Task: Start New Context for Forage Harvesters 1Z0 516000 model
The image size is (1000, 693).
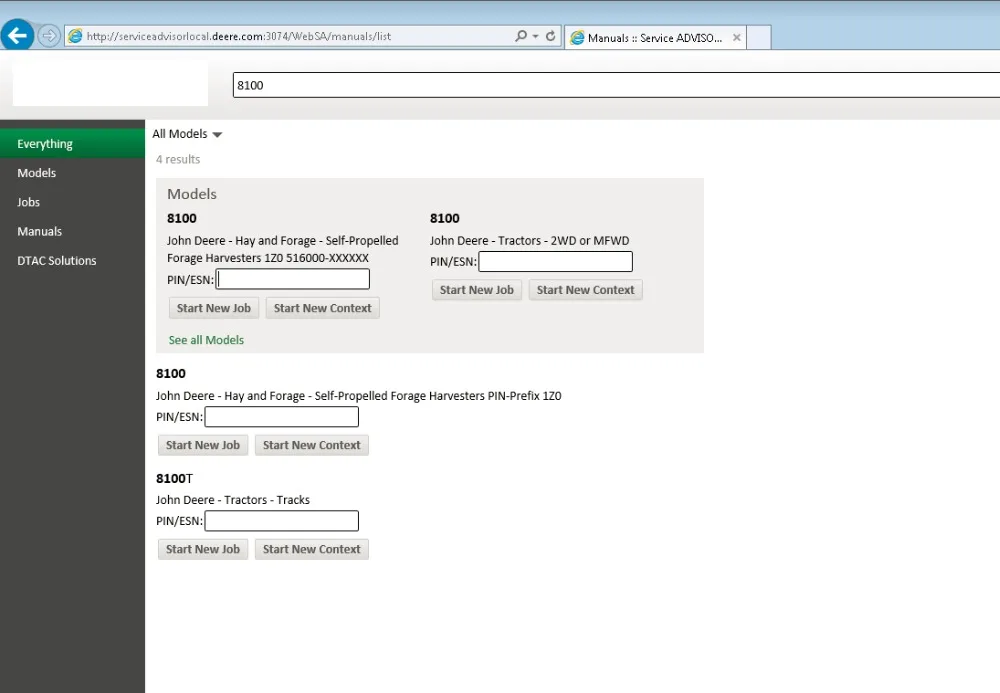Action: 323,308
